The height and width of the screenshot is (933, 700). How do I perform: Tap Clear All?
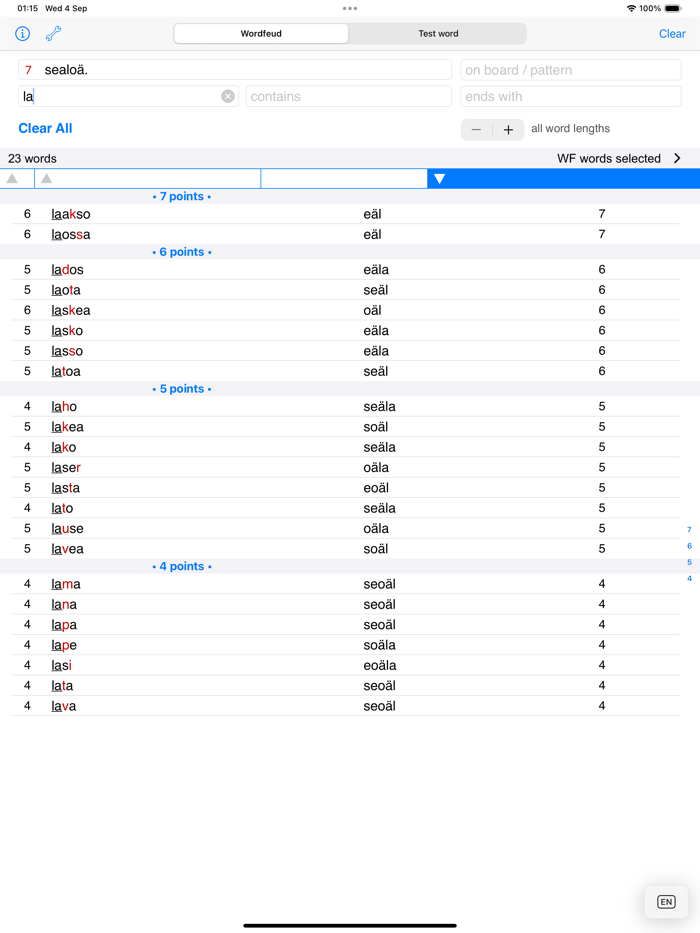click(45, 128)
